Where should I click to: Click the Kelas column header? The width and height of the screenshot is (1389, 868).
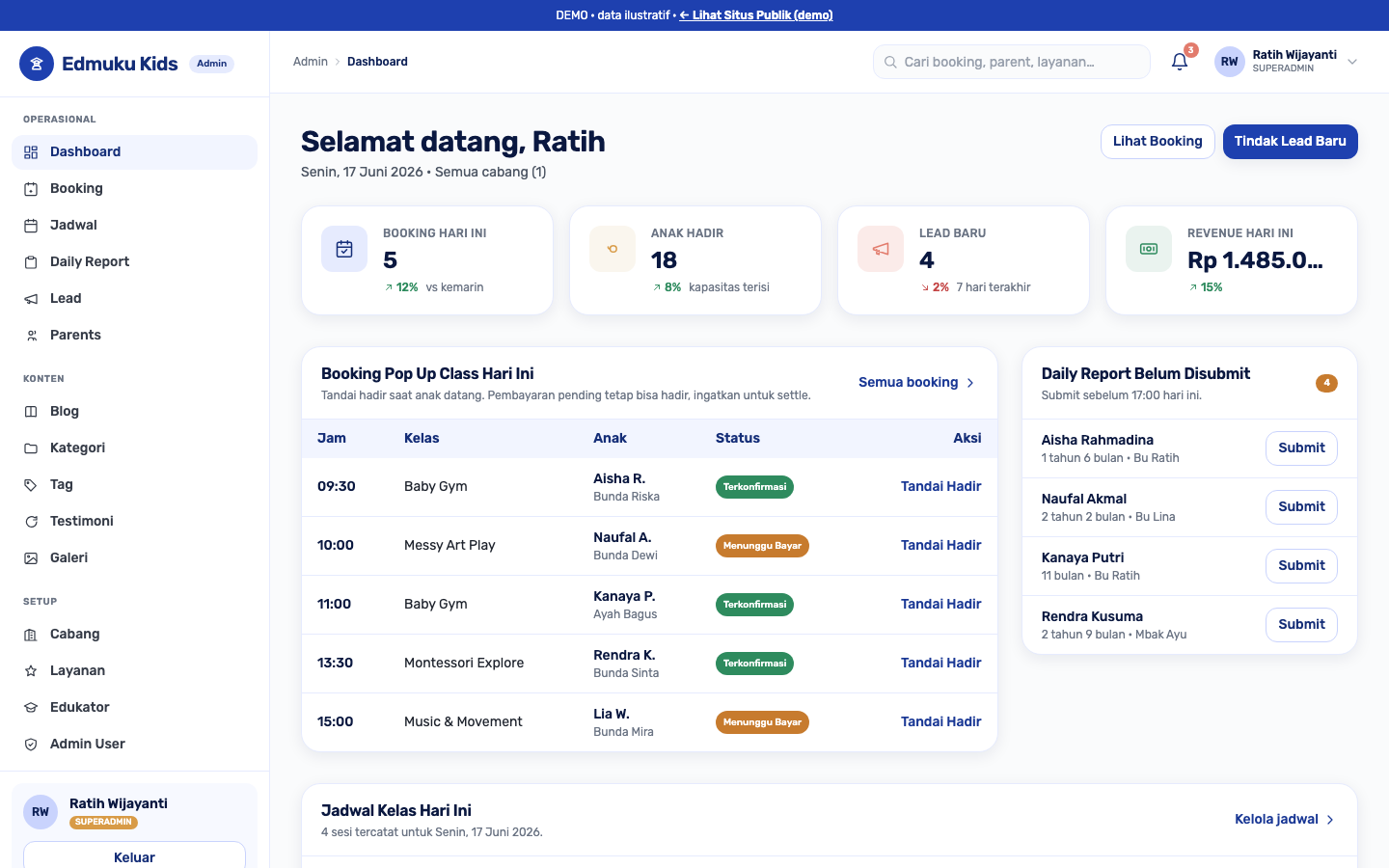(422, 439)
